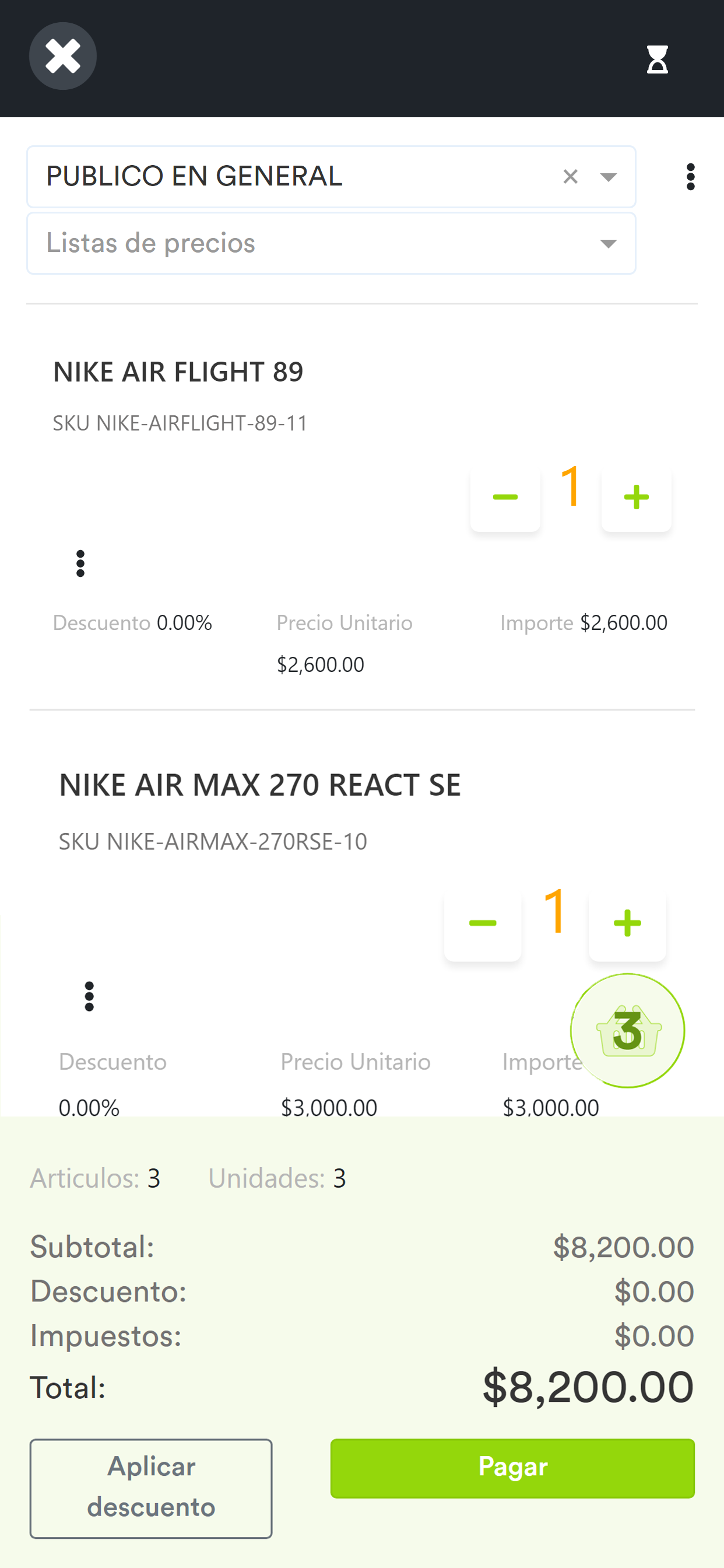
Task: Select the NIKE AIR FLIGHT 89 product title
Action: click(178, 372)
